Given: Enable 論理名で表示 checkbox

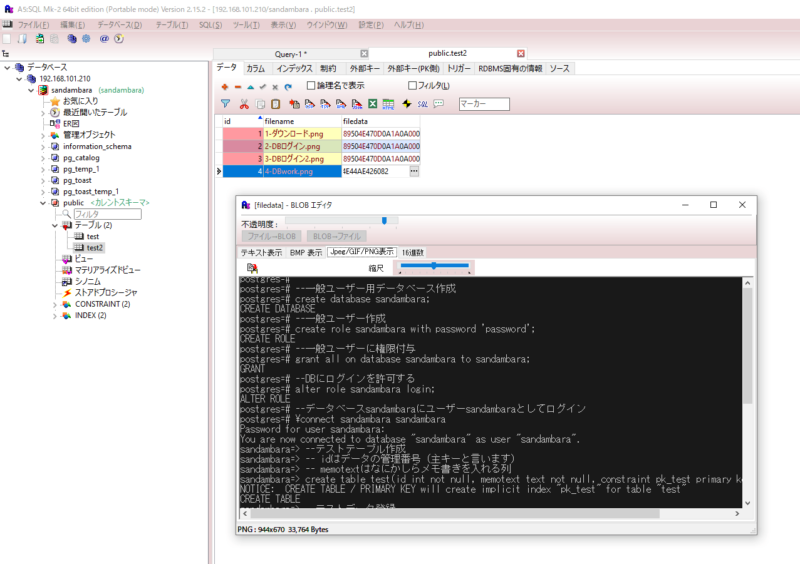Looking at the screenshot, I should click(311, 85).
